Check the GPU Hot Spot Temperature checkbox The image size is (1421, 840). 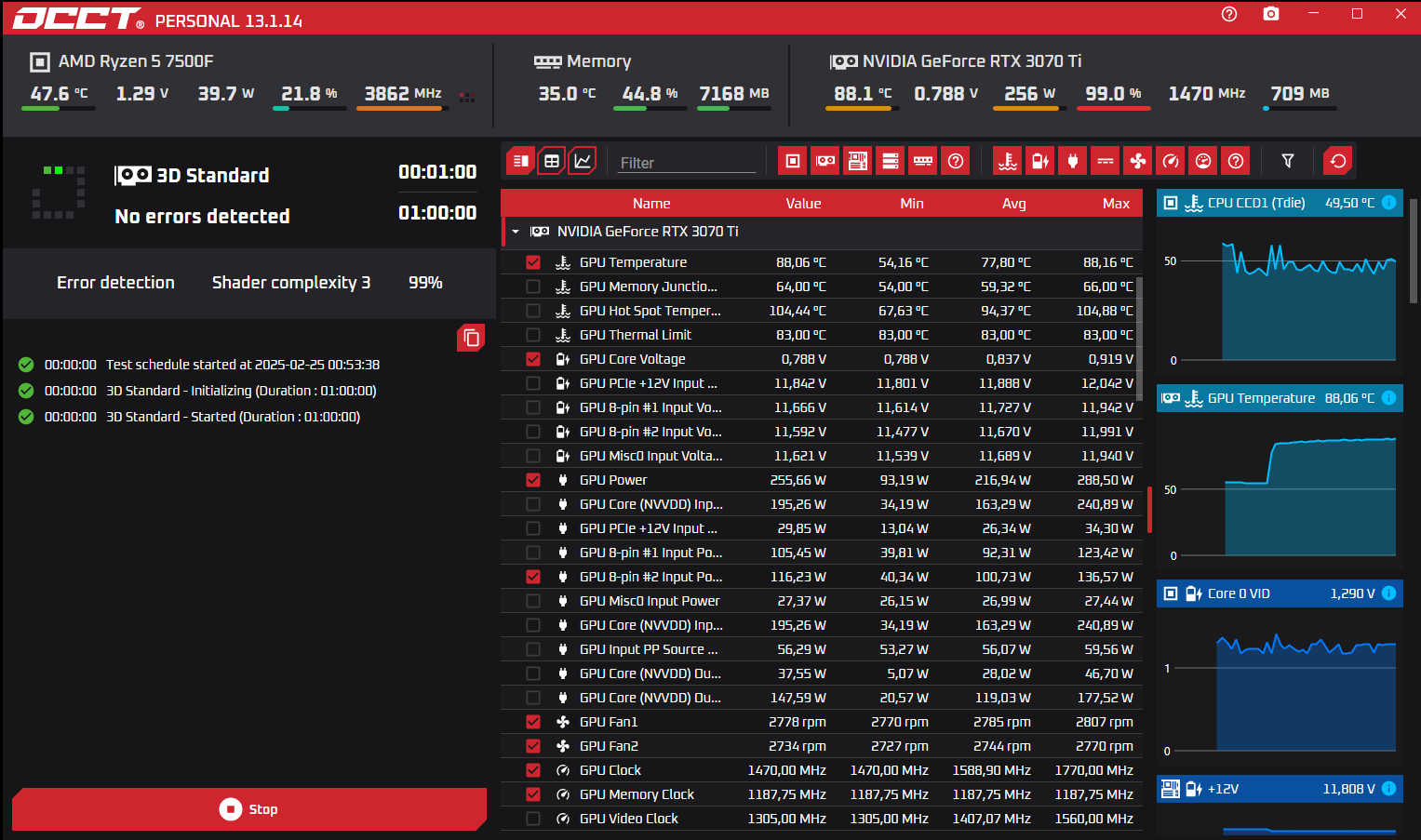(533, 311)
